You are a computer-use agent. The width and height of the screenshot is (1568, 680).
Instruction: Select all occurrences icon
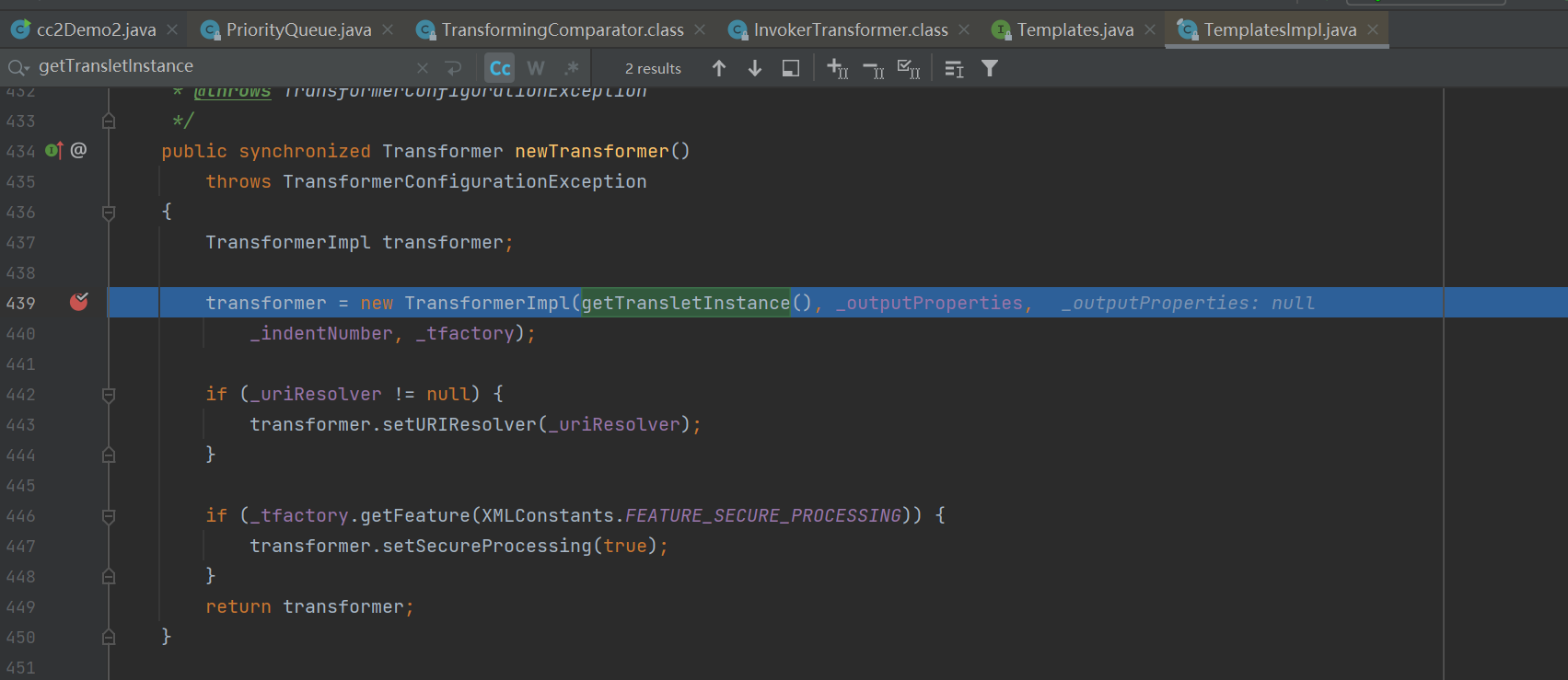point(909,68)
